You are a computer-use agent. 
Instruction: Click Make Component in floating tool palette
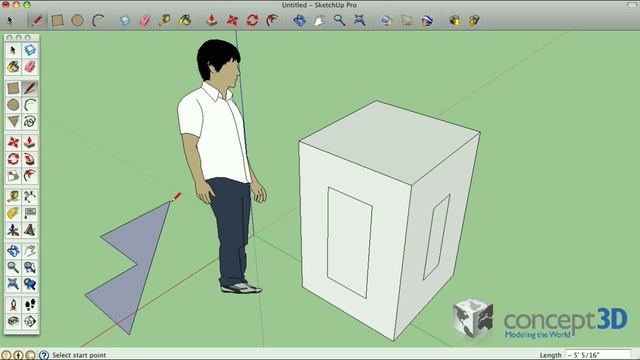(x=30, y=50)
